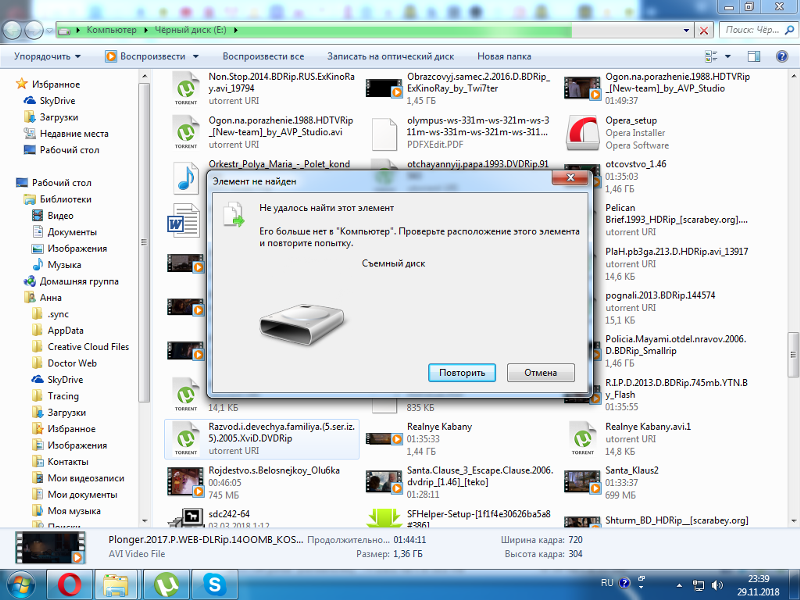The image size is (800, 600).
Task: Click the search field Поиск
Action: pyautogui.click(x=758, y=30)
